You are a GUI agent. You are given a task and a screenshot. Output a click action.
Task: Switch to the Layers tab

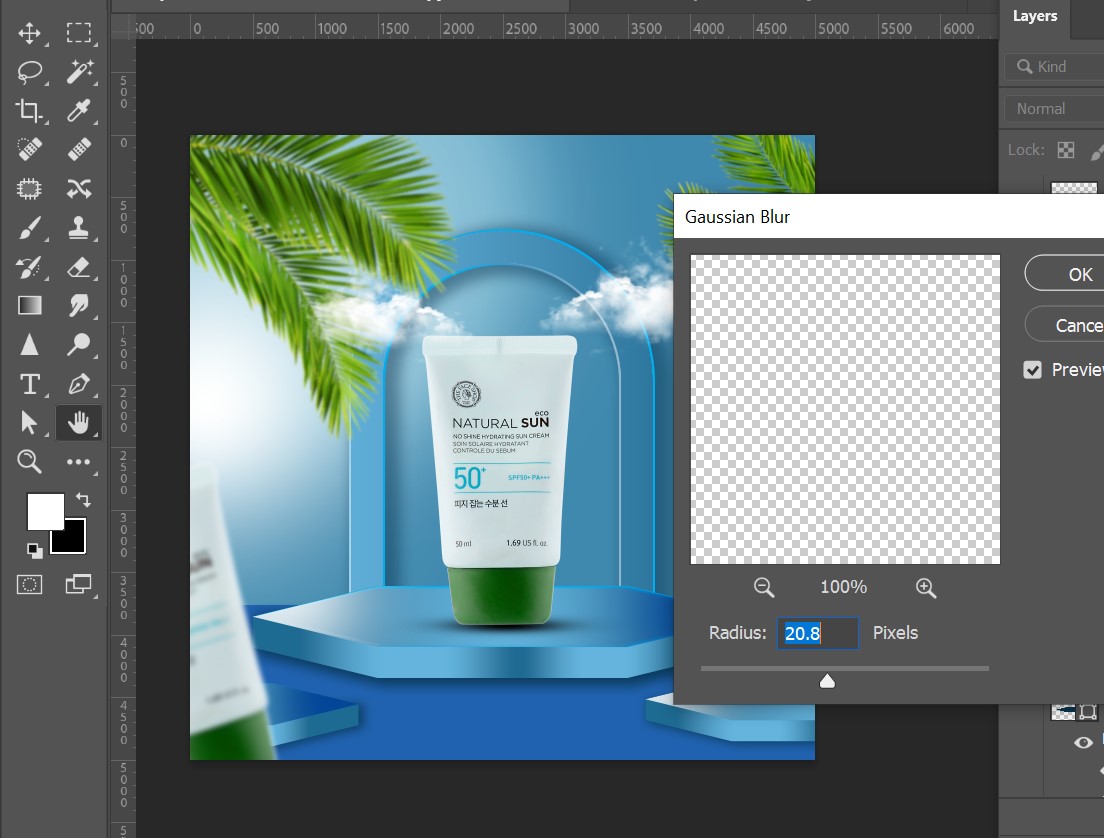[x=1034, y=15]
